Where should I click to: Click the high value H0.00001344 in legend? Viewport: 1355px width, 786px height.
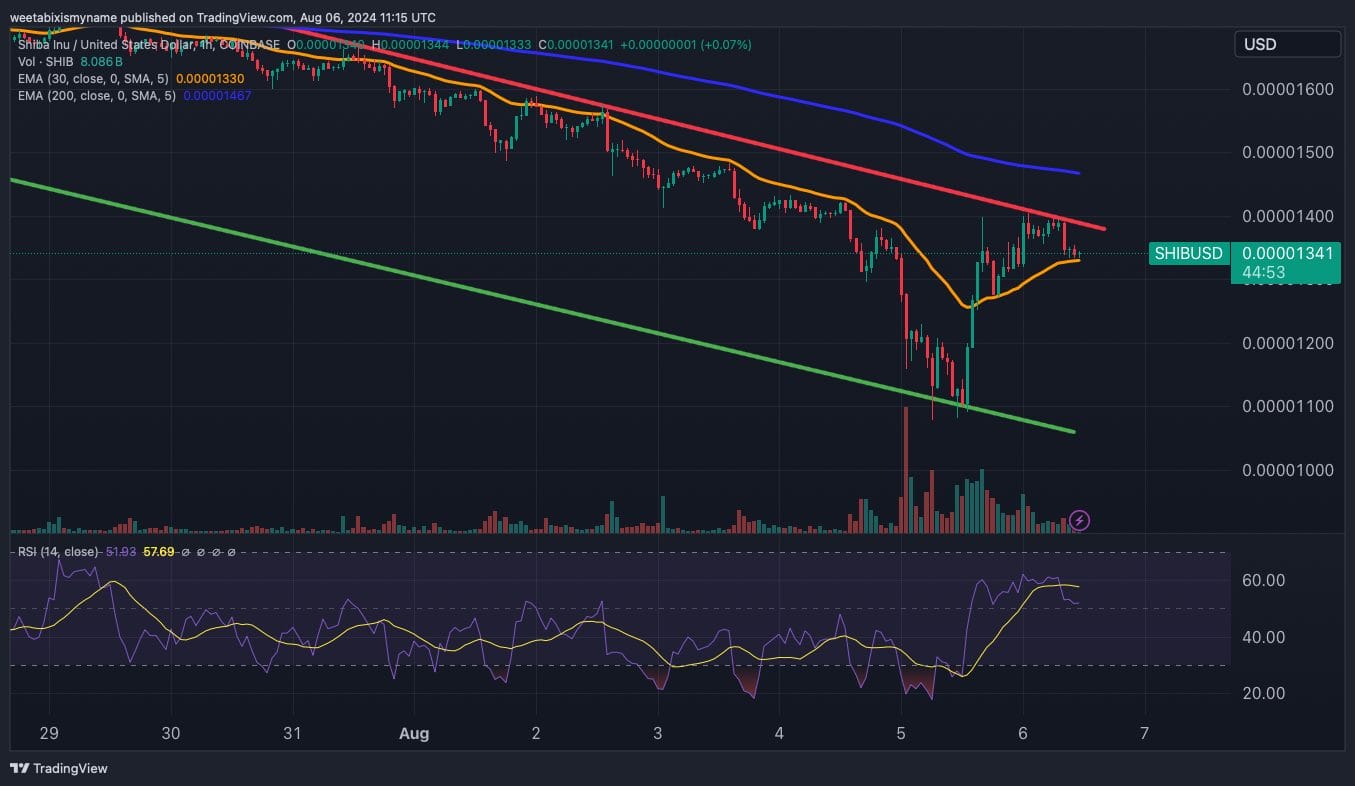410,45
